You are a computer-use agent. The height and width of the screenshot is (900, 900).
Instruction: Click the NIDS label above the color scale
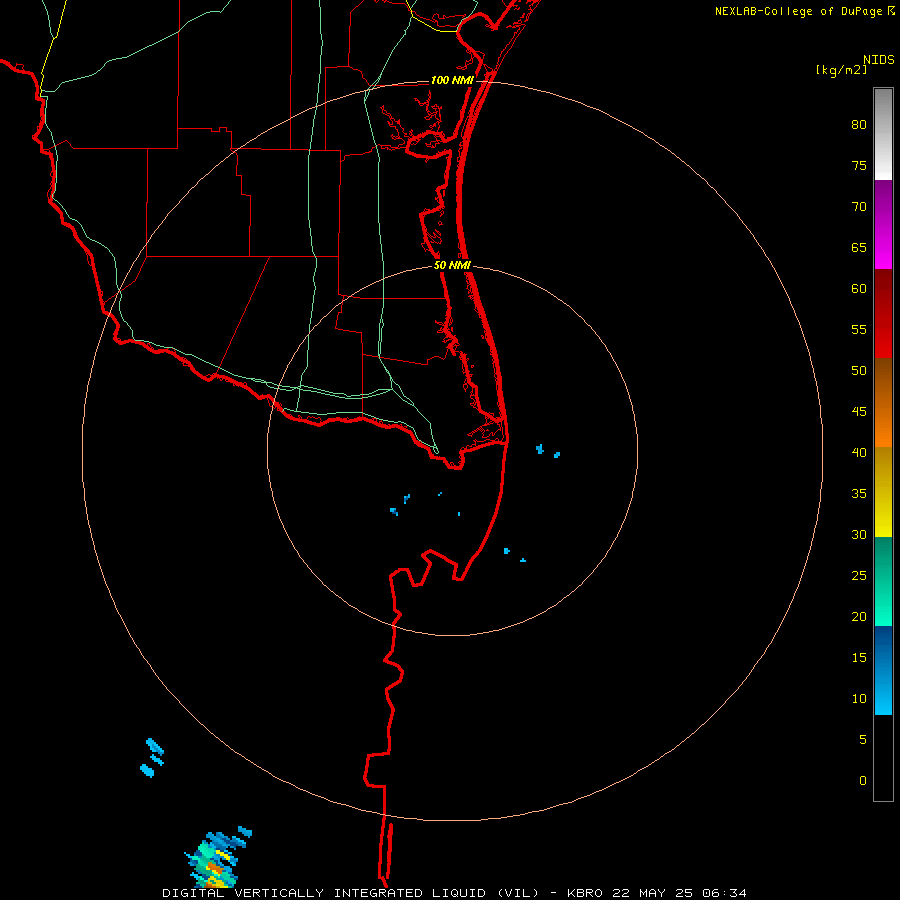click(x=879, y=60)
